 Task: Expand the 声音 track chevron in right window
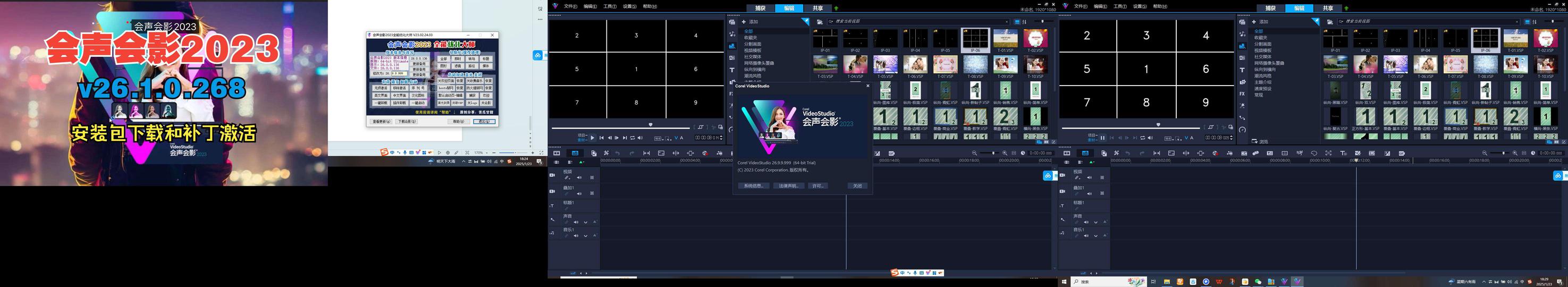(1095, 222)
